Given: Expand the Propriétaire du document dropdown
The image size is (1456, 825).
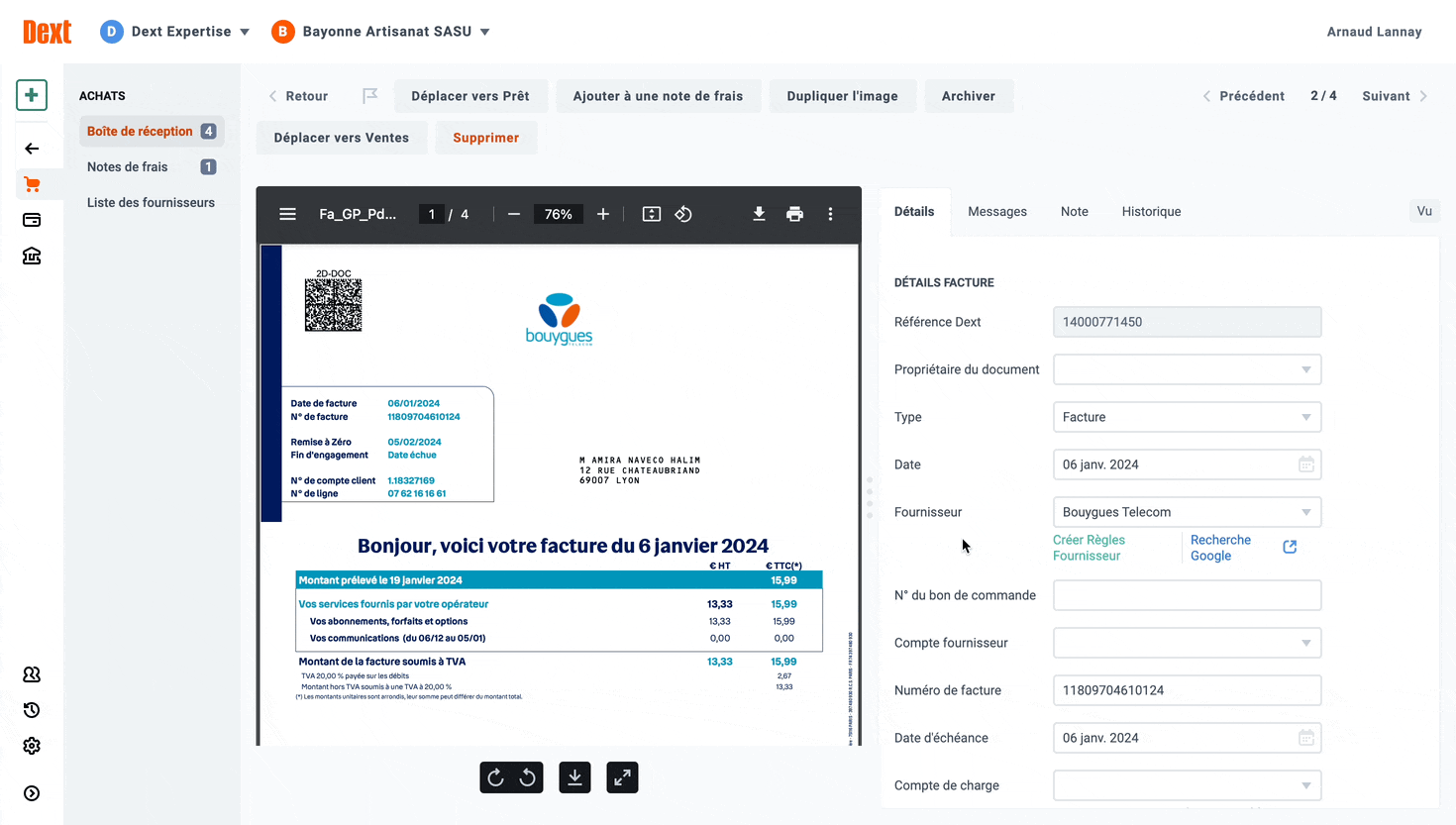Looking at the screenshot, I should coord(1187,369).
